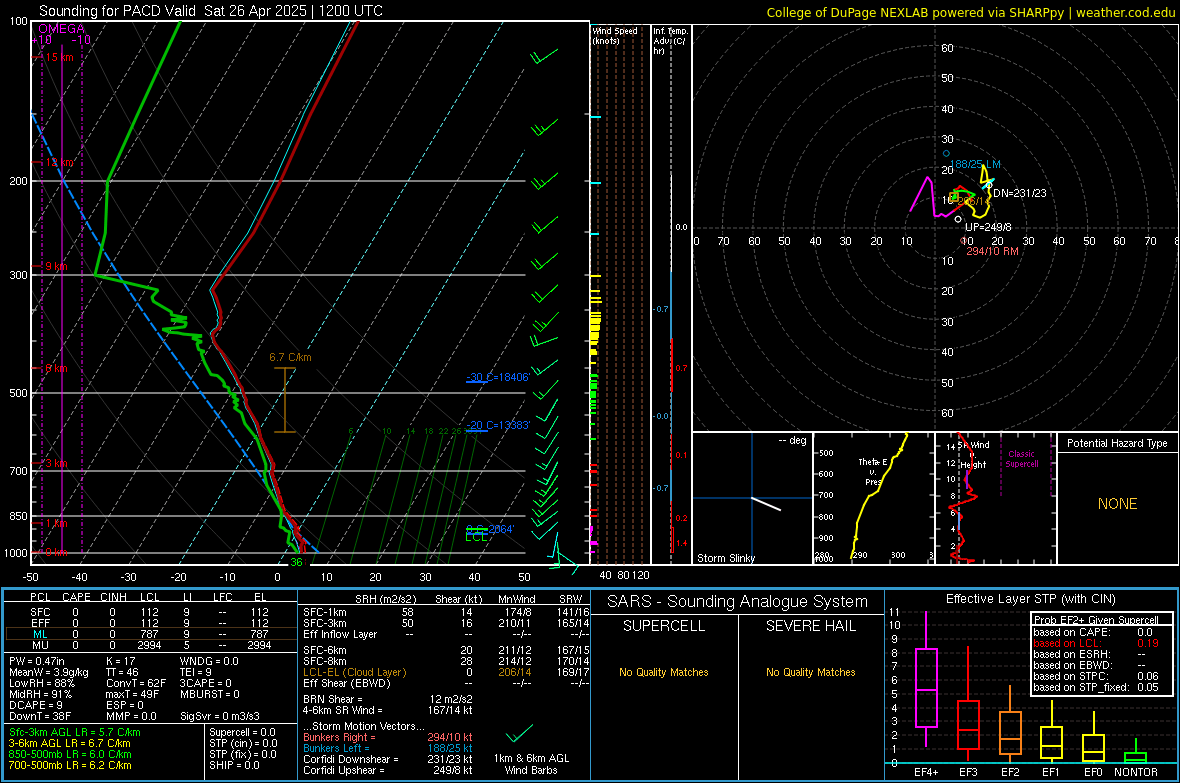Click the 'Potential Hazard Type' header
This screenshot has width=1180, height=783.
1117,443
